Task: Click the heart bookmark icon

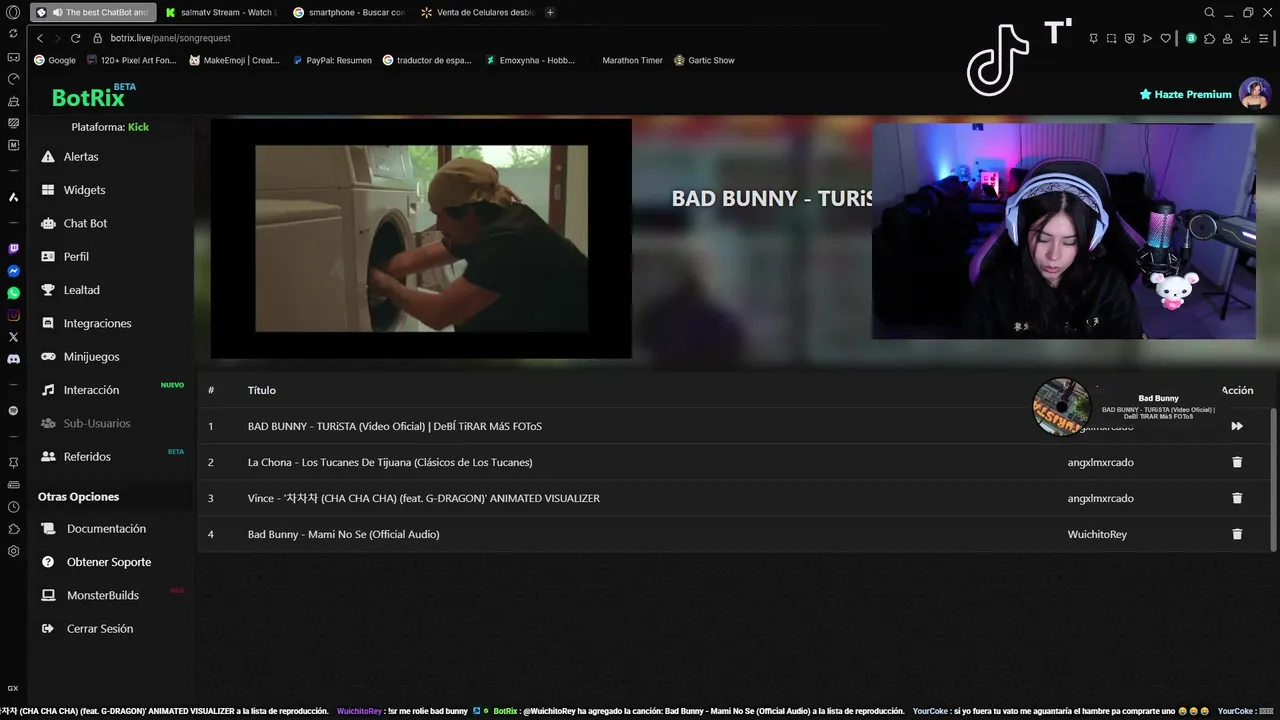Action: point(1165,38)
